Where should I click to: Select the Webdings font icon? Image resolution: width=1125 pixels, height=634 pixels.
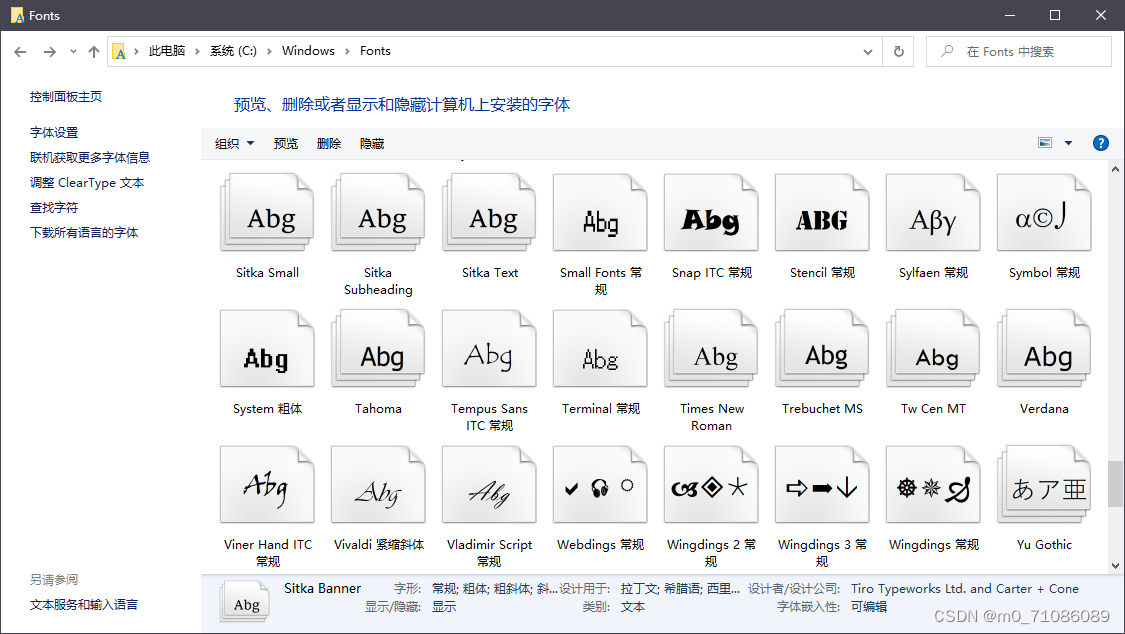click(600, 487)
